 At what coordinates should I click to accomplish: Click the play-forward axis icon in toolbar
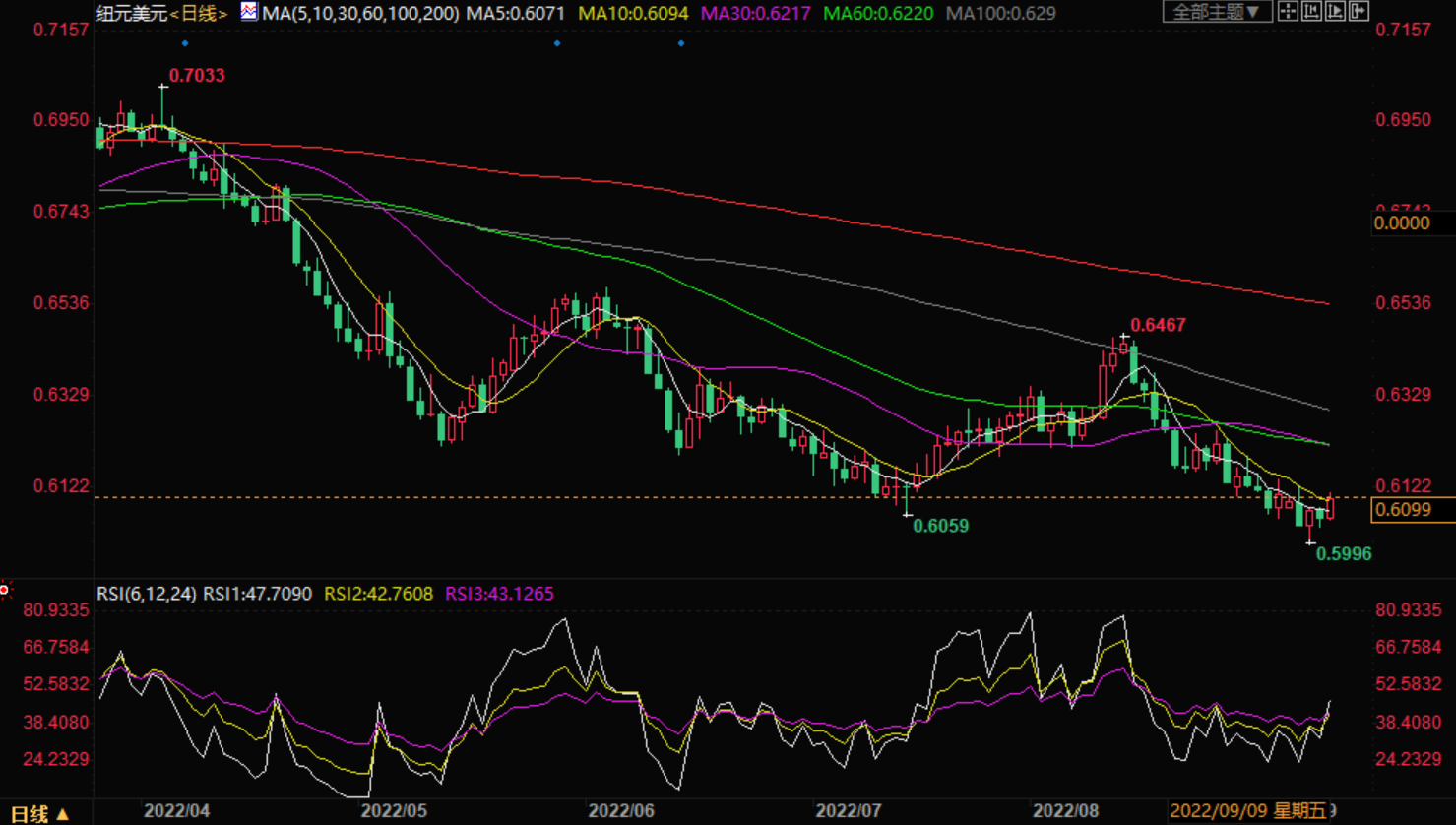1335,12
